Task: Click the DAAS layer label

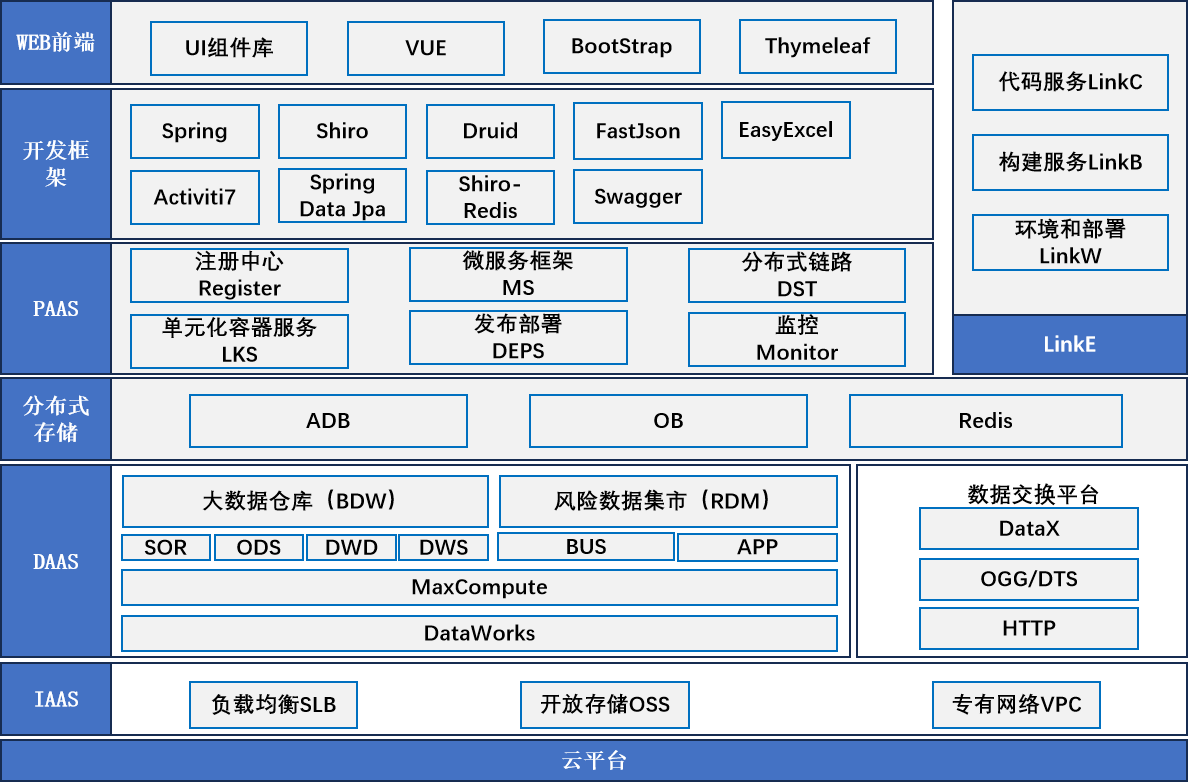Action: (56, 561)
